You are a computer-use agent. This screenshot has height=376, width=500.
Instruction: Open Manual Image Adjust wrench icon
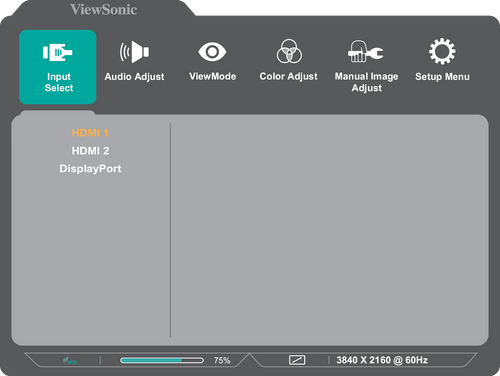point(366,52)
